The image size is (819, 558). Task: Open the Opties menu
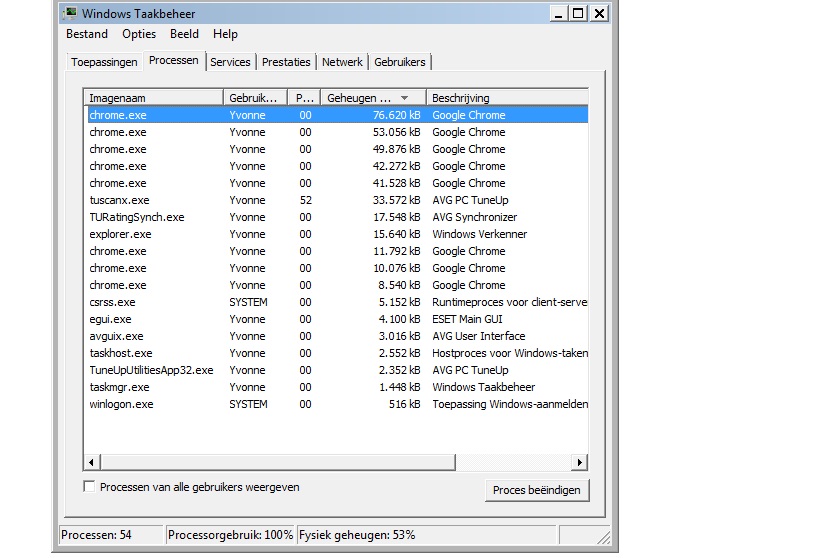[x=139, y=34]
